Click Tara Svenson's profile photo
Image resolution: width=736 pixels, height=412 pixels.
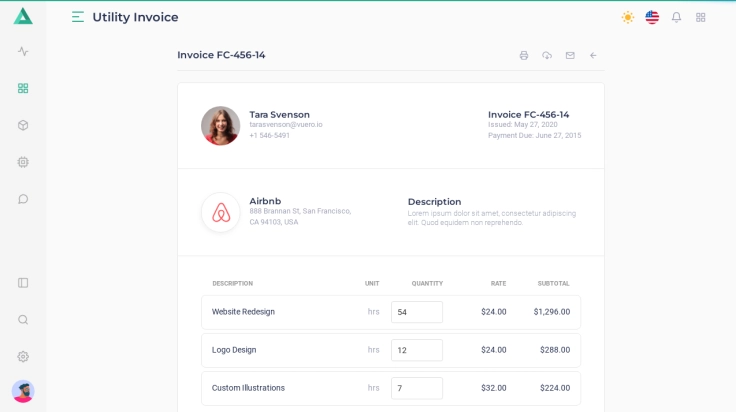click(220, 126)
